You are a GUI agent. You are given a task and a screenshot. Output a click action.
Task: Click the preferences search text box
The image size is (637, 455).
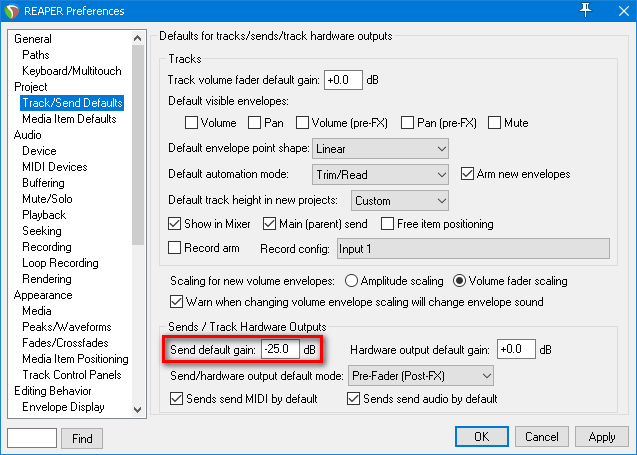32,438
